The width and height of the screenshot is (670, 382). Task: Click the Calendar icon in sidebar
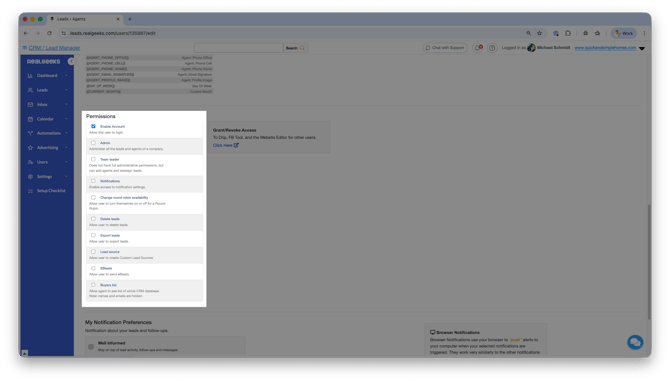coord(30,119)
